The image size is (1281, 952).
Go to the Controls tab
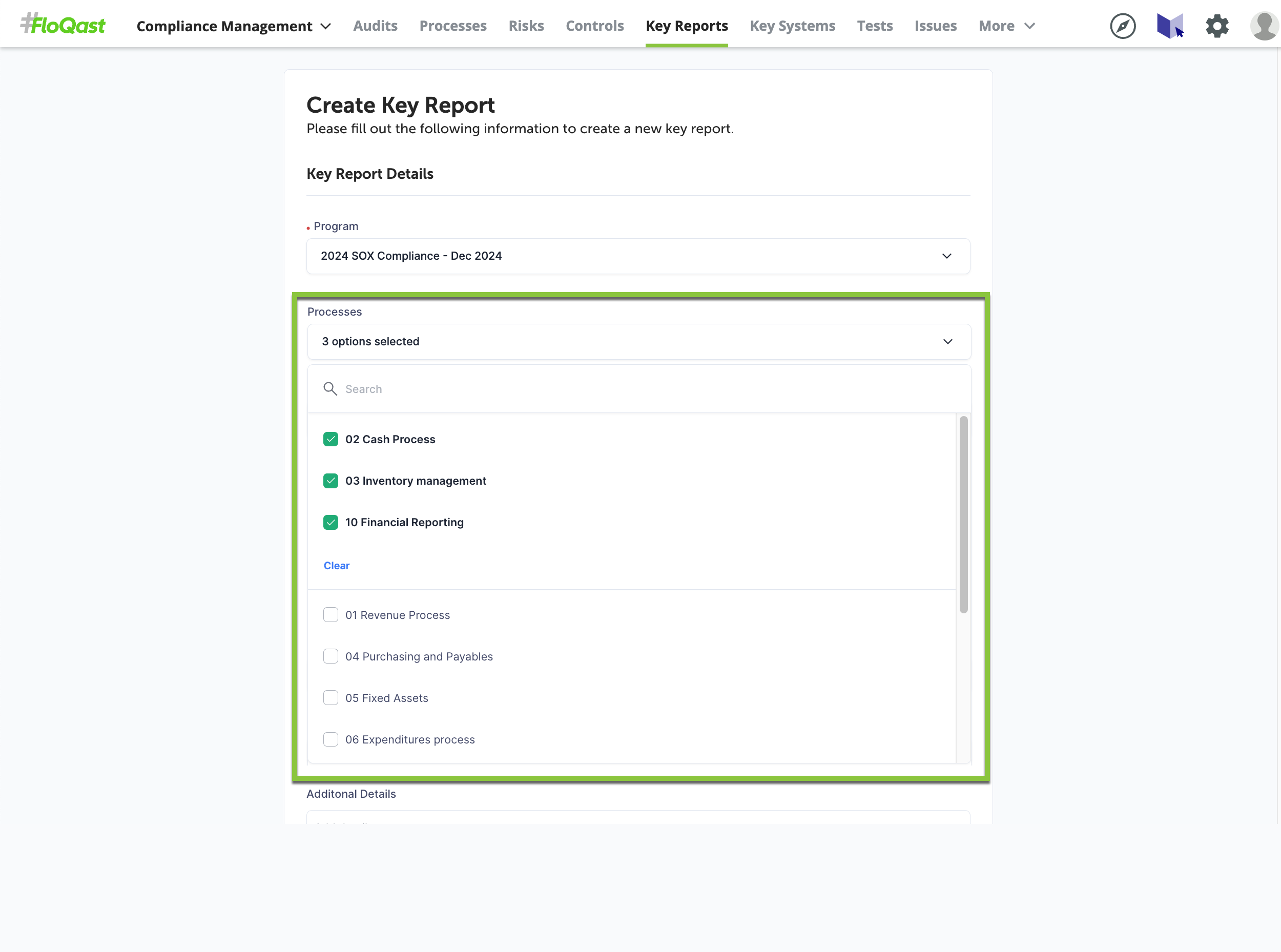(594, 26)
